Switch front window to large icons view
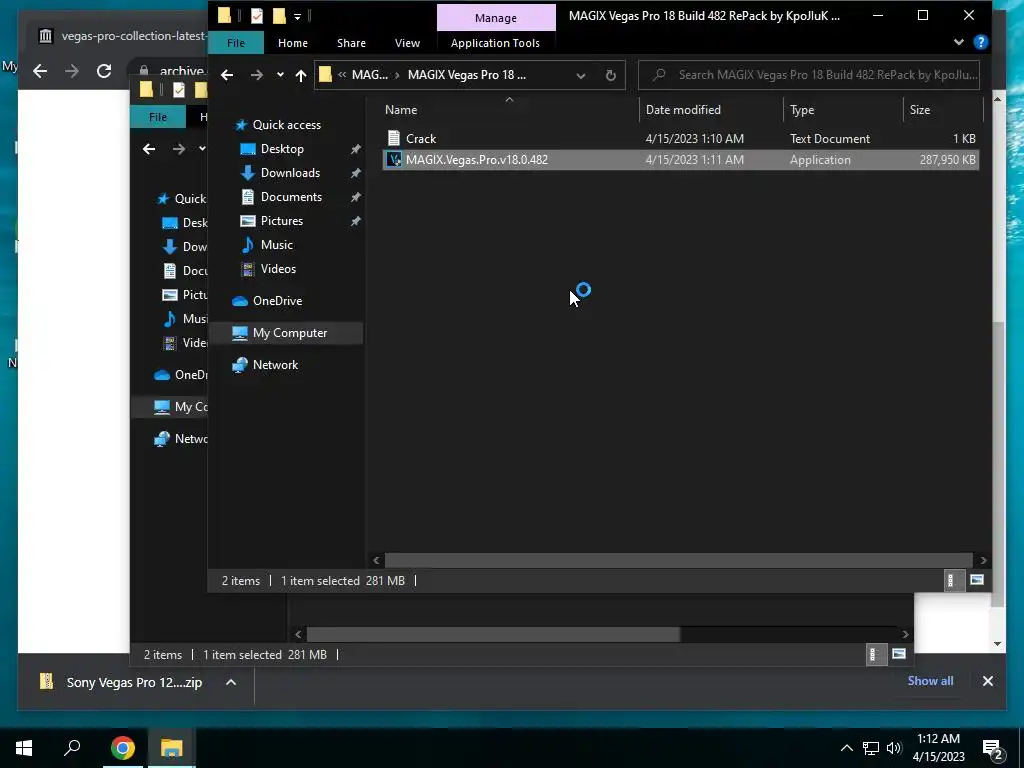This screenshot has width=1024, height=768. coord(976,581)
